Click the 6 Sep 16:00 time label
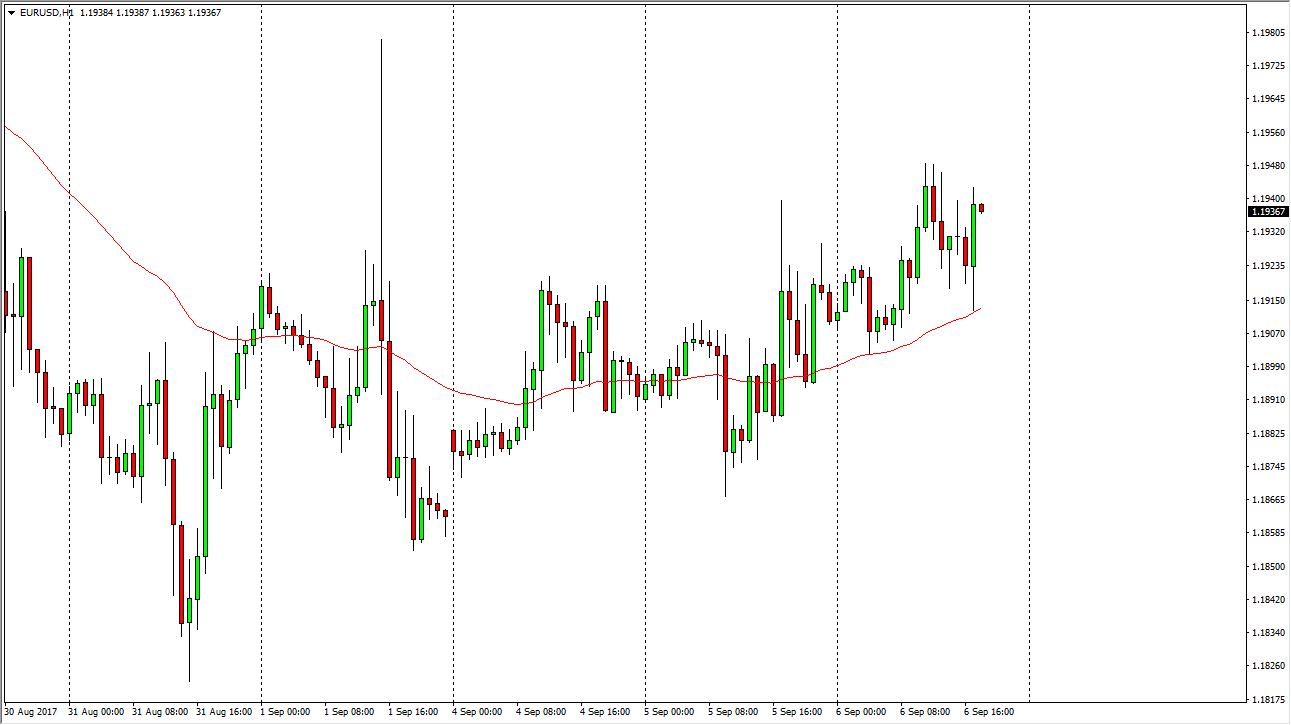The image size is (1291, 725). pyautogui.click(x=990, y=712)
